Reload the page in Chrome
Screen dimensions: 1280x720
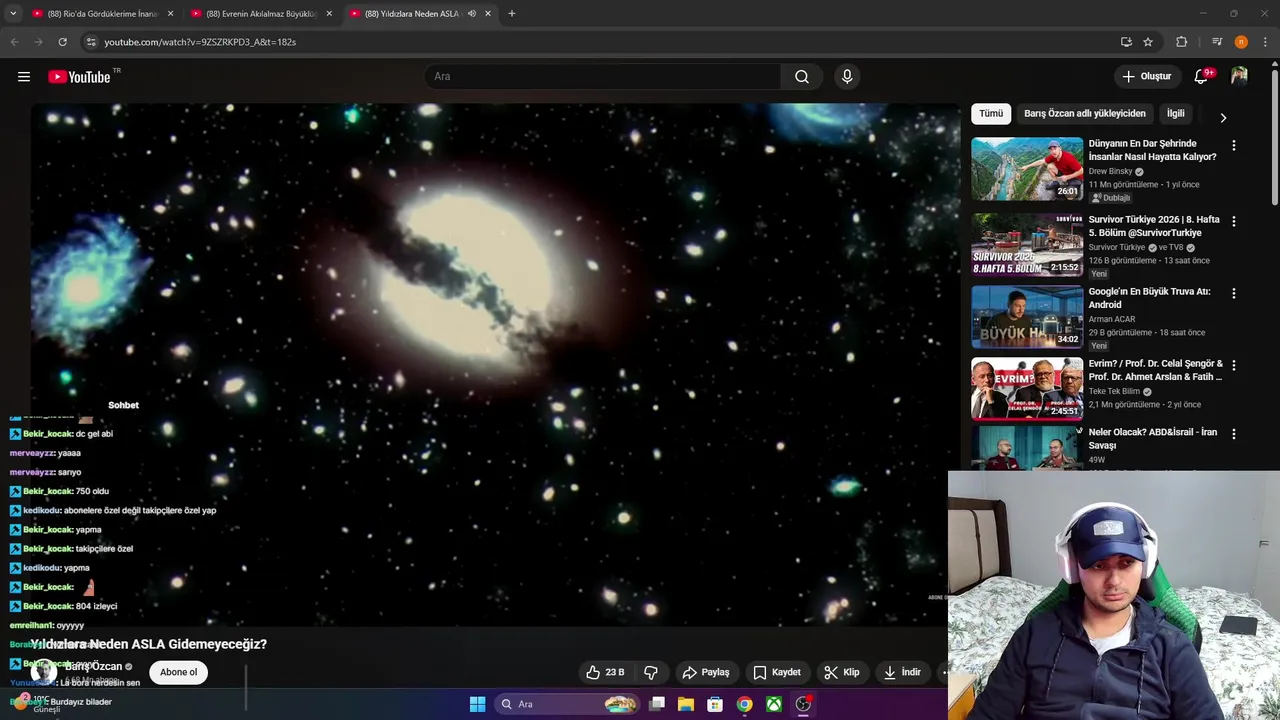tap(62, 42)
